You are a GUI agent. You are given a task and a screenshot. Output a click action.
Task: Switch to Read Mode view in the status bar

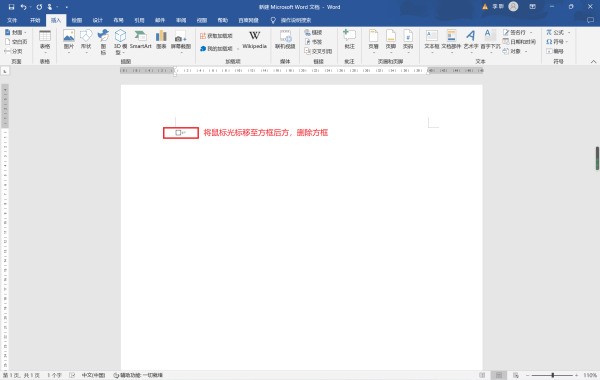(x=482, y=375)
